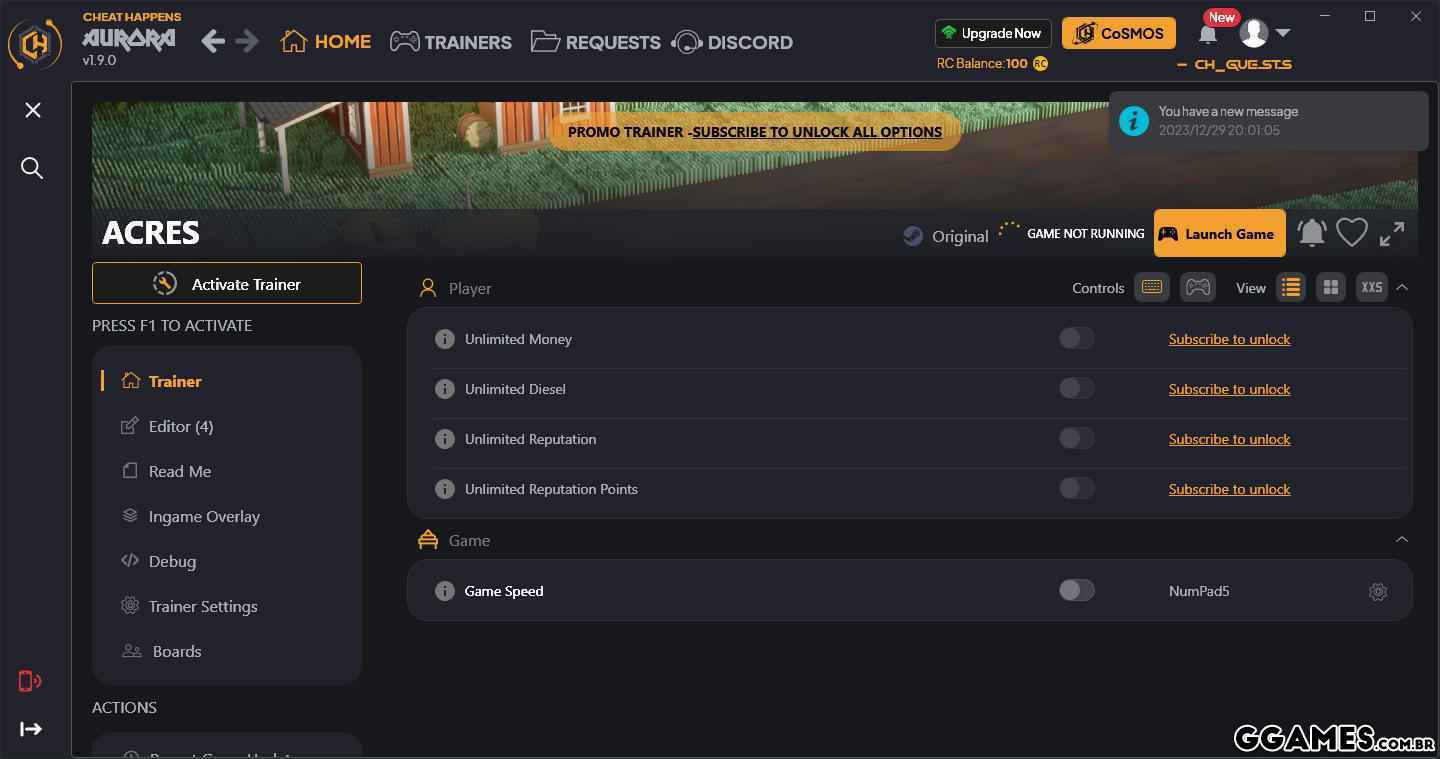Open Game Speed hotkey settings gear
Screen dimensions: 1440x759
(1378, 591)
